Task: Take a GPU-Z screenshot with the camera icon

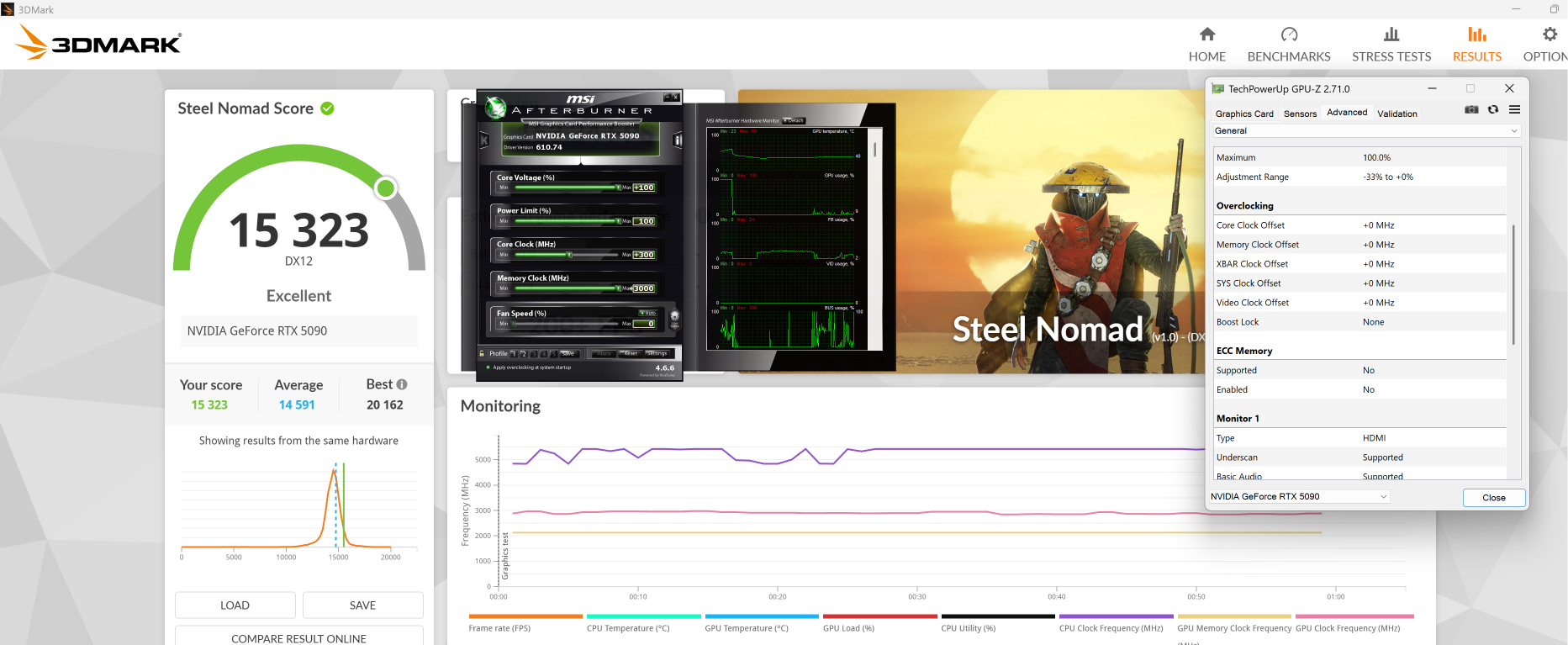Action: (x=1471, y=110)
